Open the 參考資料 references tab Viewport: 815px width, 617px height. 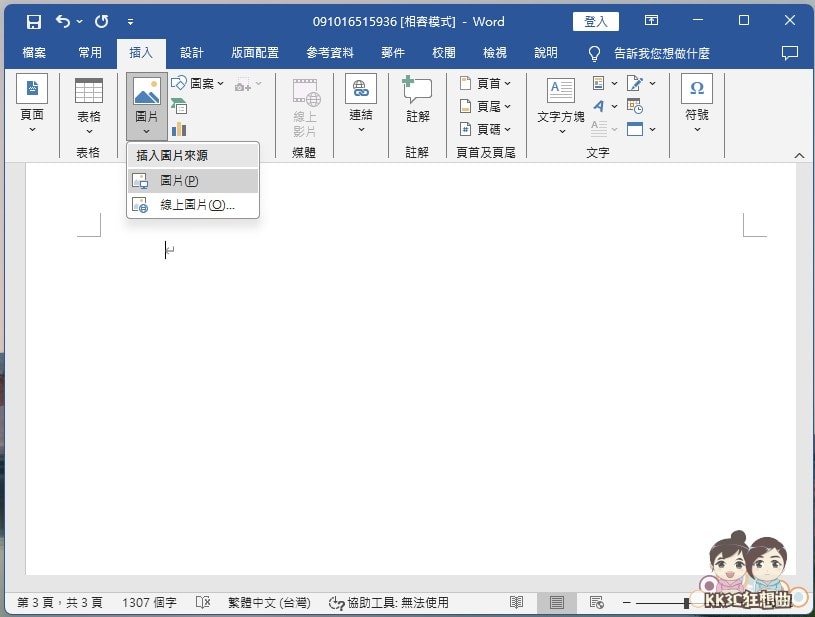pyautogui.click(x=330, y=52)
